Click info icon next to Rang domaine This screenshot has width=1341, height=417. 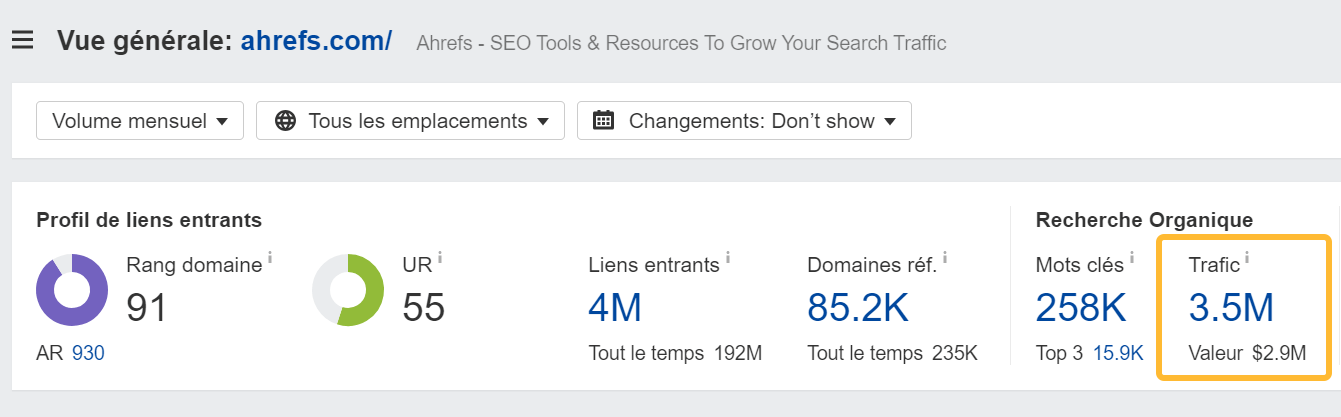point(270,258)
